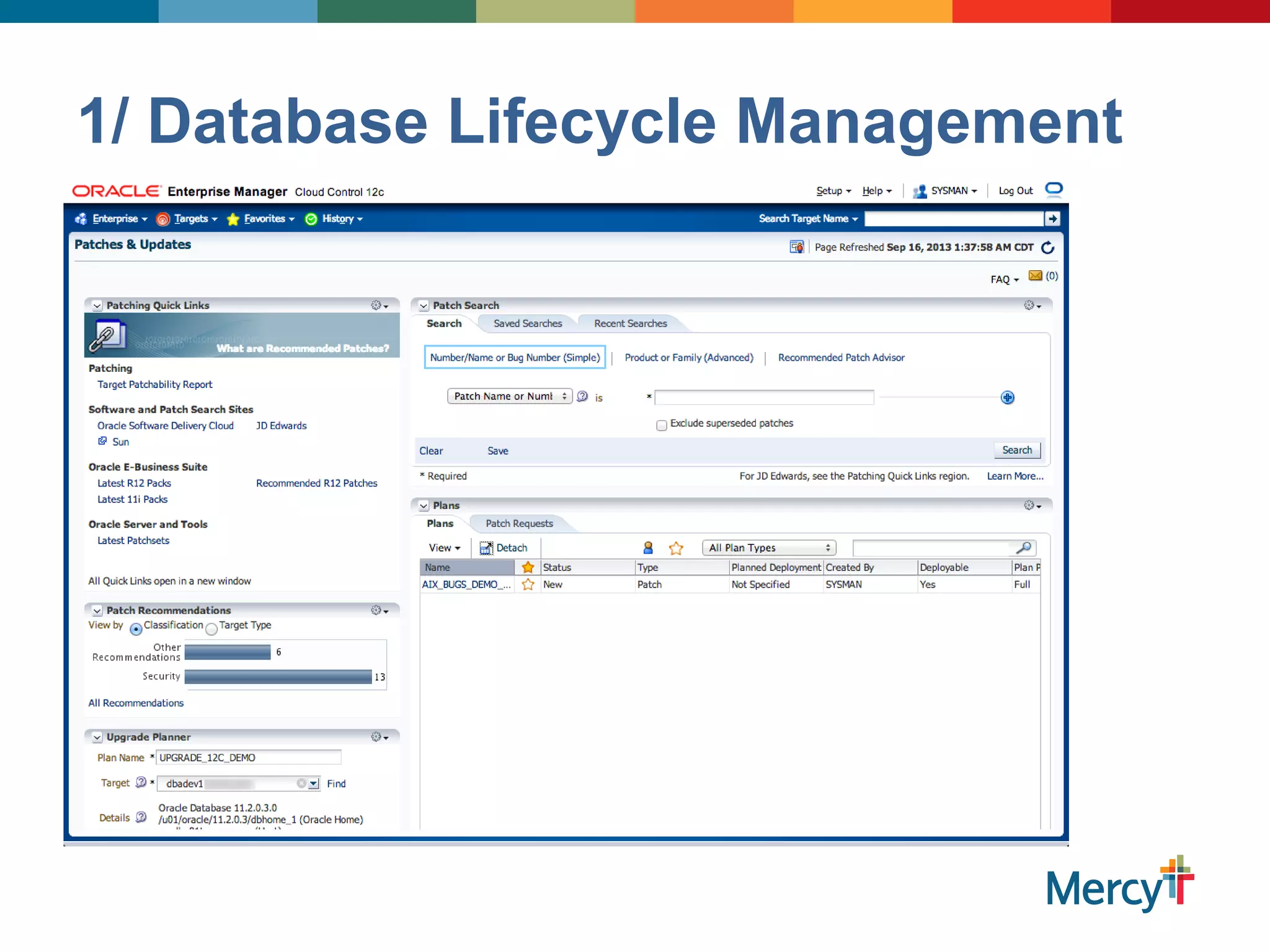Screen dimensions: 1270x952
Task: Clear the dbadev1 target field with x icon
Action: [301, 783]
